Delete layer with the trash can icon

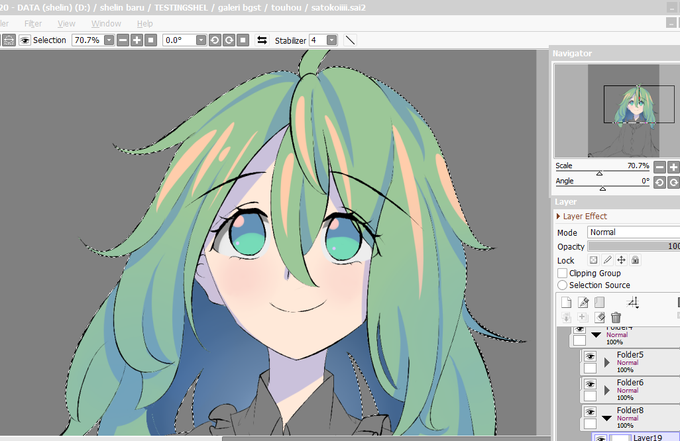click(x=616, y=317)
